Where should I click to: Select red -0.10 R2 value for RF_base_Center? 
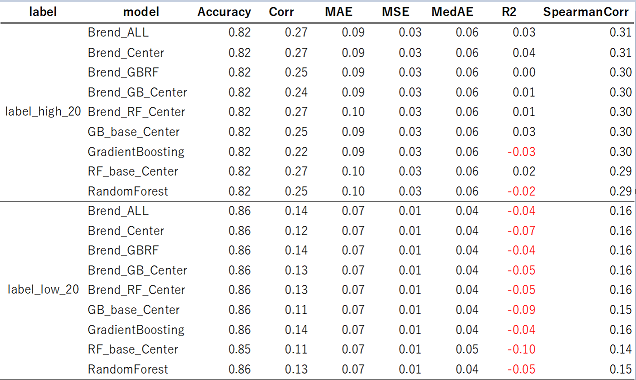521,349
